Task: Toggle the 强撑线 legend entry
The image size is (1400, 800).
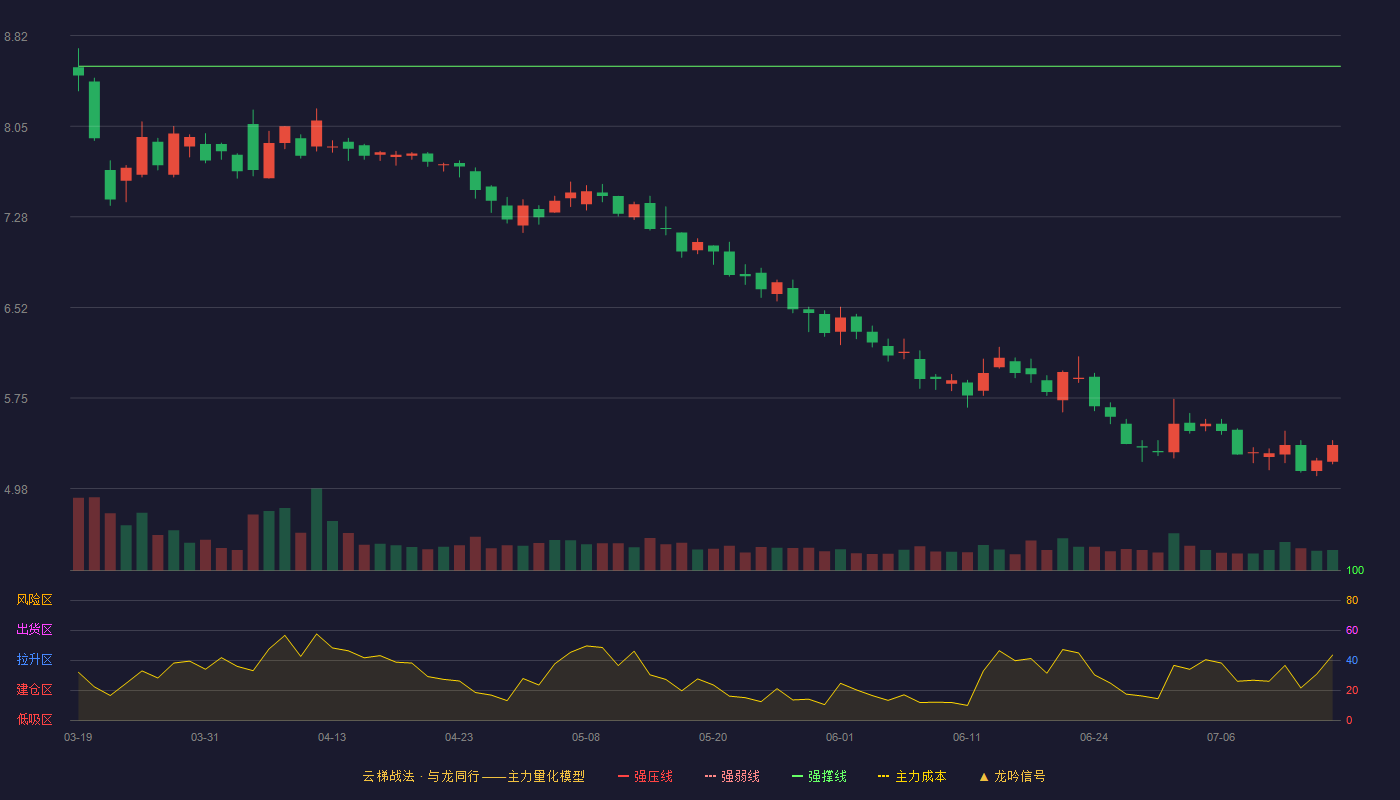Action: pyautogui.click(x=819, y=776)
